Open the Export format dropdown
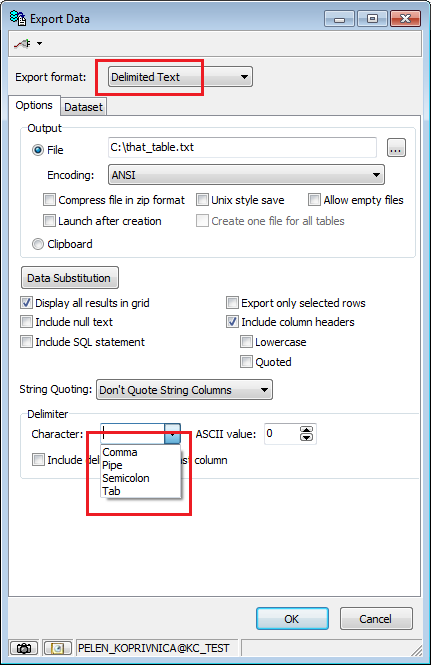The width and height of the screenshot is (431, 665). [x=180, y=77]
